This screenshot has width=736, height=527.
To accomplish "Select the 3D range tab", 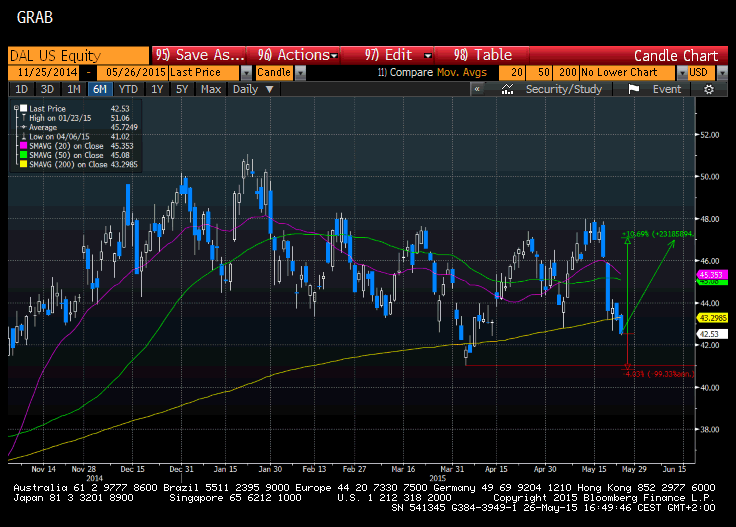I will click(x=47, y=89).
